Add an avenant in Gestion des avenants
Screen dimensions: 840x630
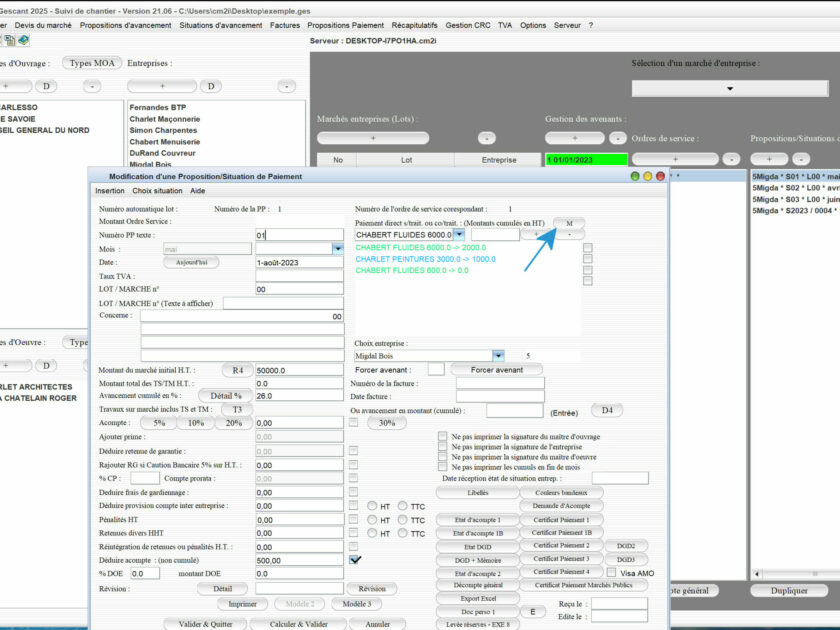click(x=574, y=138)
